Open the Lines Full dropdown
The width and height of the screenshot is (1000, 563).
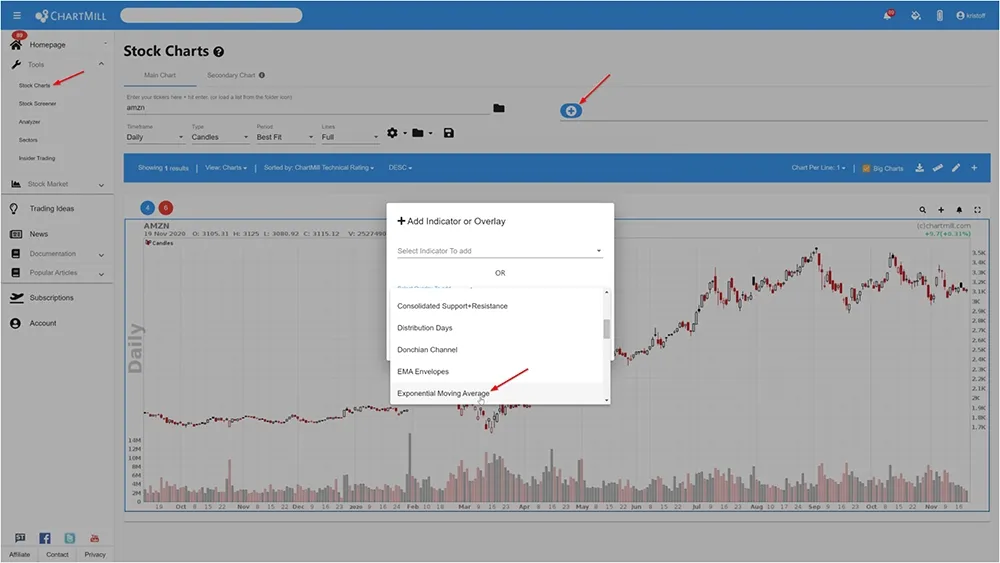tap(350, 137)
